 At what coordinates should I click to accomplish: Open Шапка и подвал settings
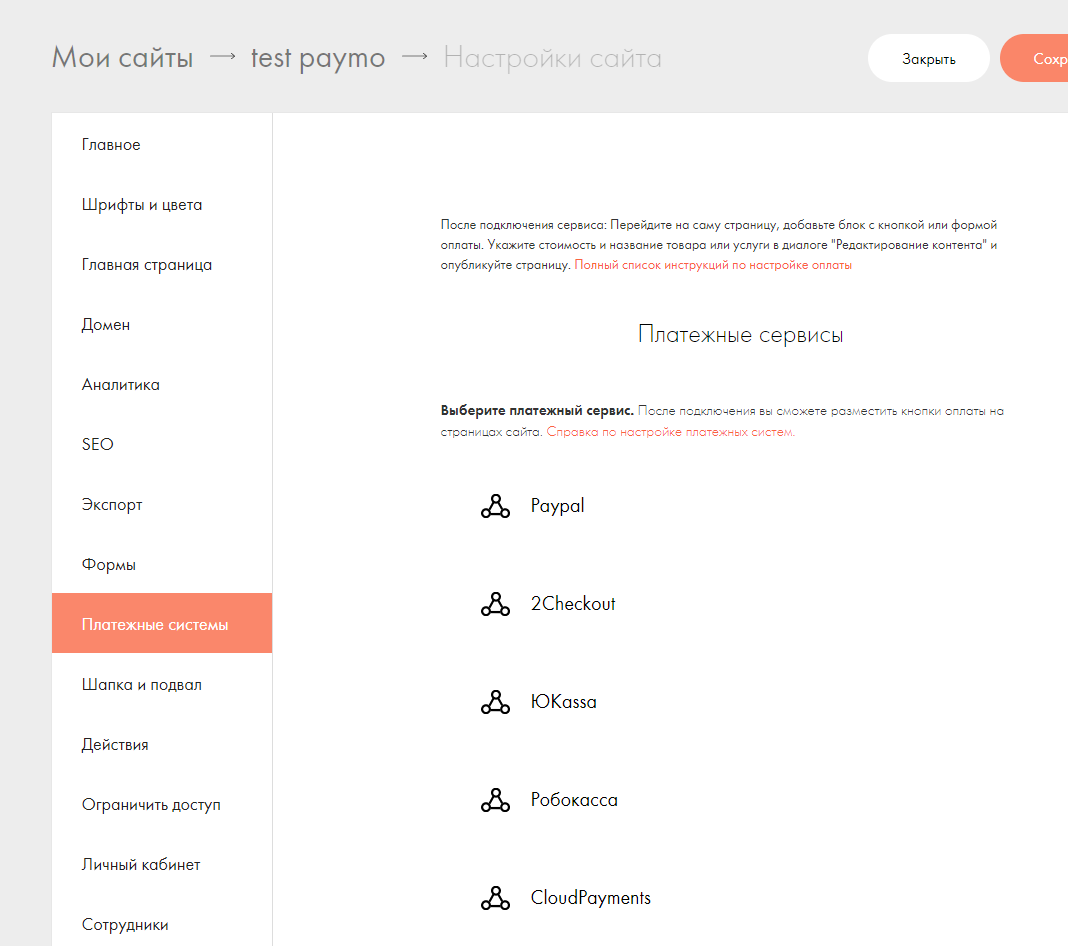(x=162, y=684)
